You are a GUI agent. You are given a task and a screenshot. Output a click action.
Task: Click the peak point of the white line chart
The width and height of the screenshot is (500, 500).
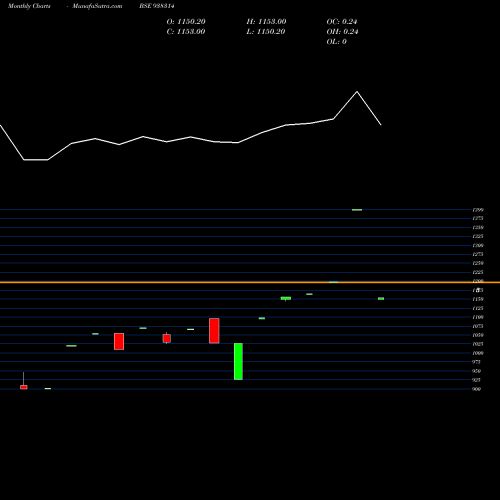[x=357, y=91]
